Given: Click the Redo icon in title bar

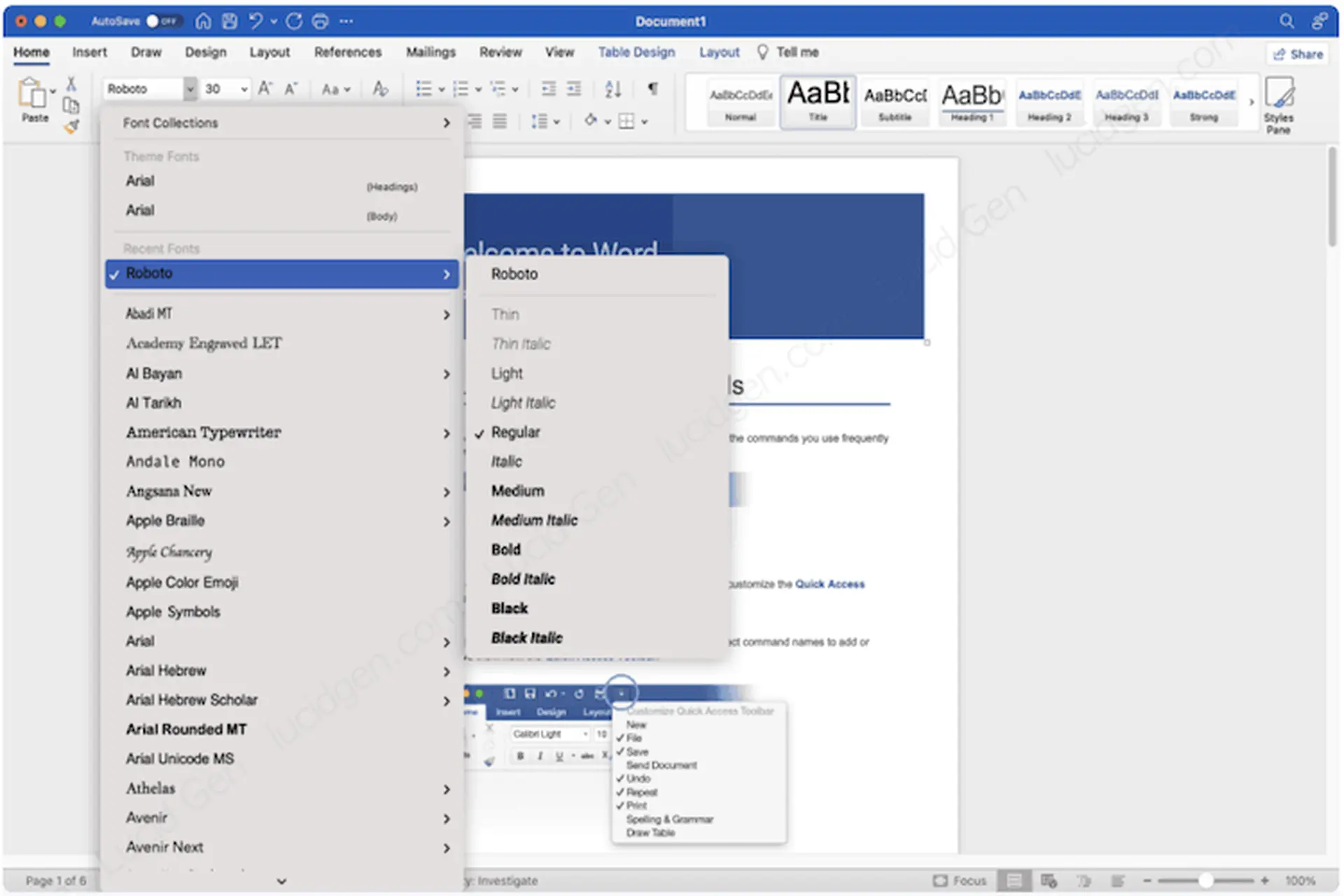Looking at the screenshot, I should 294,22.
